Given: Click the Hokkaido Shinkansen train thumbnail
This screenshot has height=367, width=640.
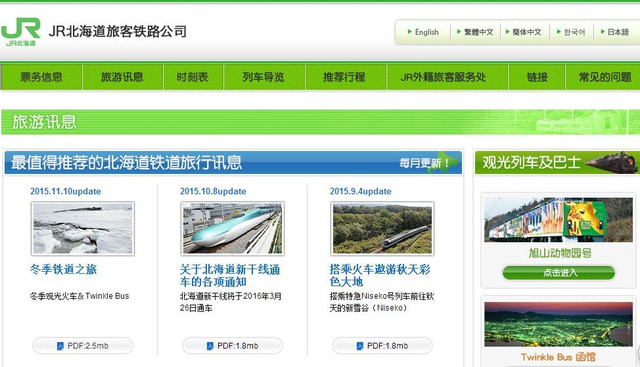Looking at the screenshot, I should click(232, 229).
